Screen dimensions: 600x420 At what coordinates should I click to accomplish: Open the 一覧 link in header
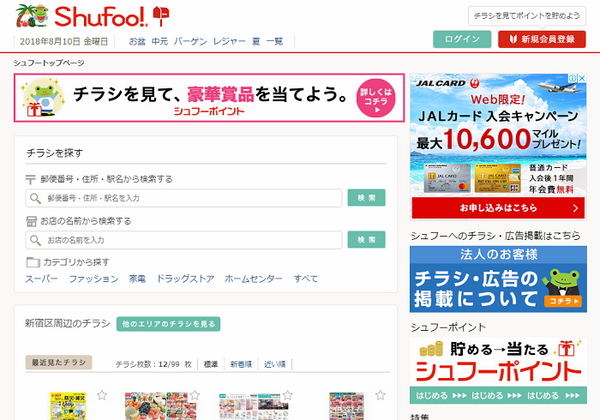pos(274,41)
